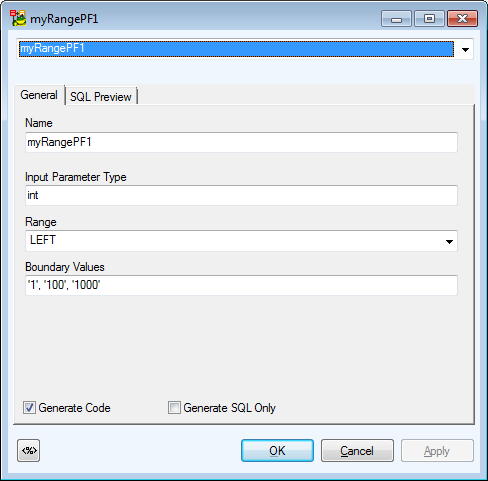The height and width of the screenshot is (481, 488).
Task: Minimize the myRangePF1 dialog window
Action: (x=396, y=19)
